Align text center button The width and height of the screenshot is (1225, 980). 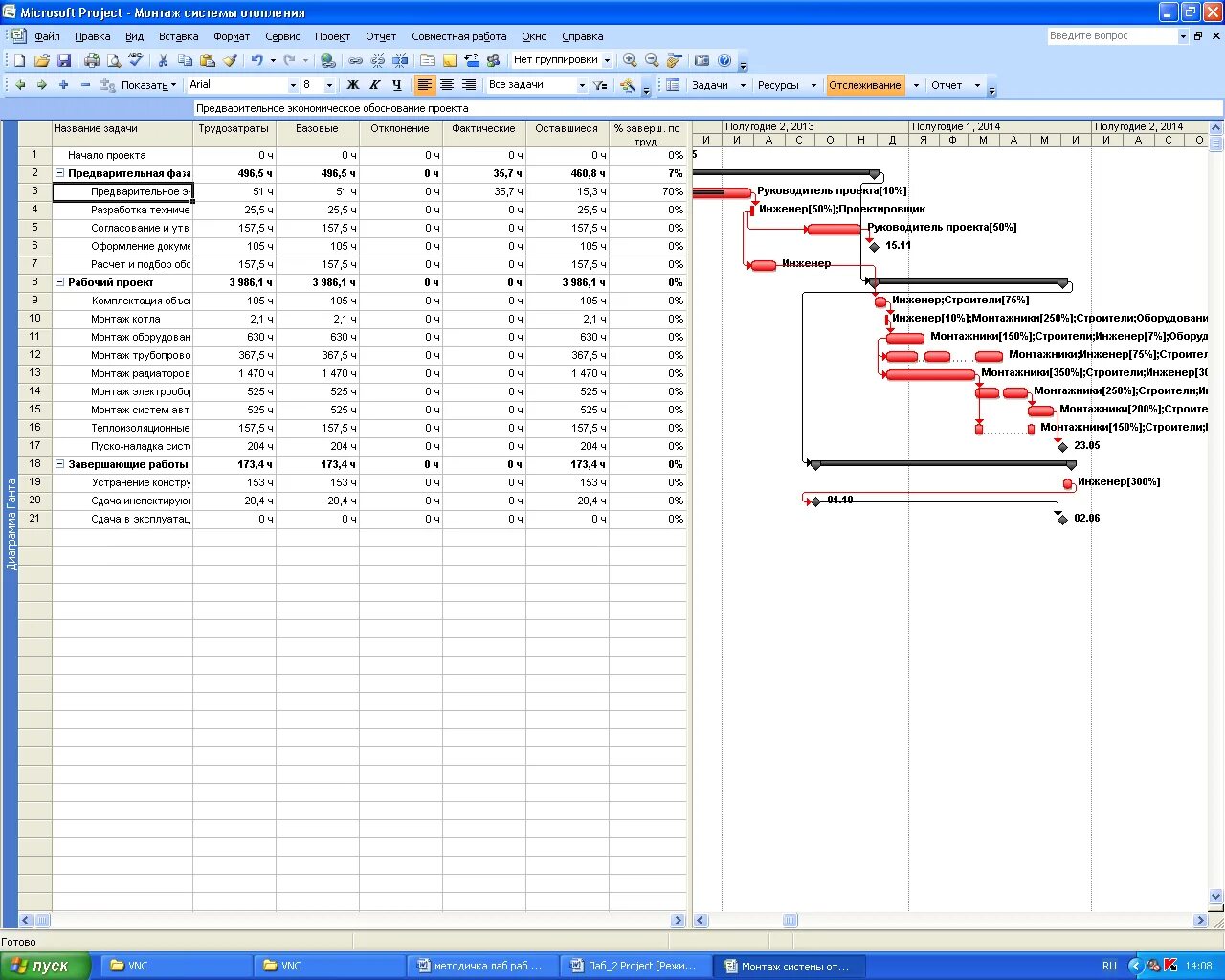[x=447, y=85]
